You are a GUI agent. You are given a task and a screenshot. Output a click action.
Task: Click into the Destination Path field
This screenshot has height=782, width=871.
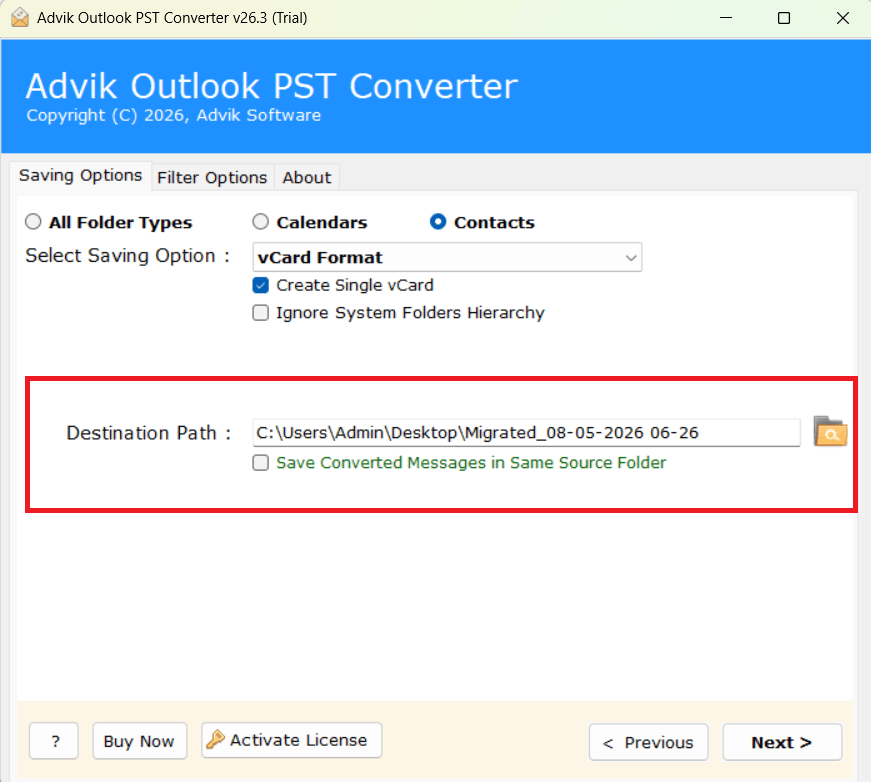[526, 433]
